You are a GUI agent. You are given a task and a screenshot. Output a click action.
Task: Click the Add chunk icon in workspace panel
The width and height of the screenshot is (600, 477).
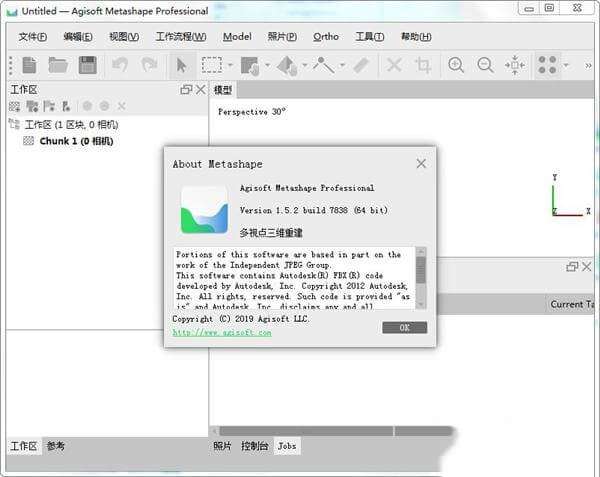coord(16,106)
